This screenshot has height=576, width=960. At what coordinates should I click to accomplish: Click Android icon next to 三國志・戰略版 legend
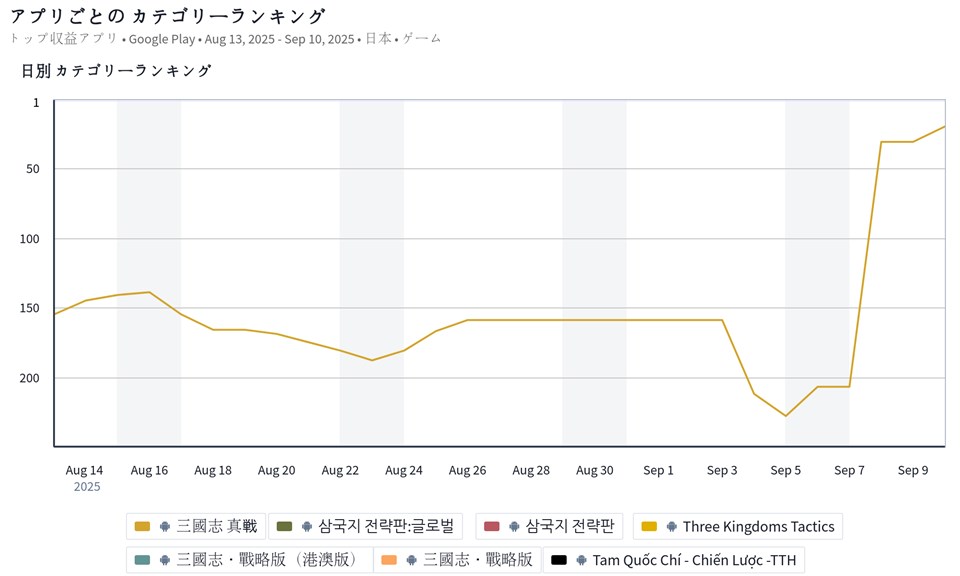[x=412, y=560]
